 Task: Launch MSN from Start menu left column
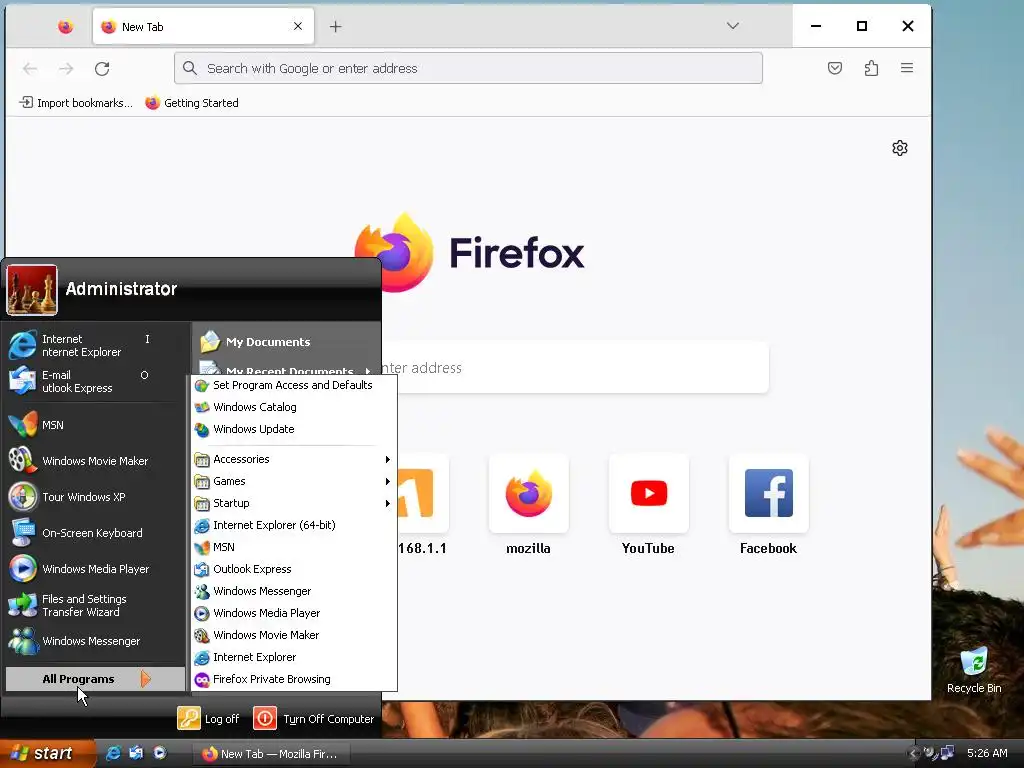(x=96, y=425)
